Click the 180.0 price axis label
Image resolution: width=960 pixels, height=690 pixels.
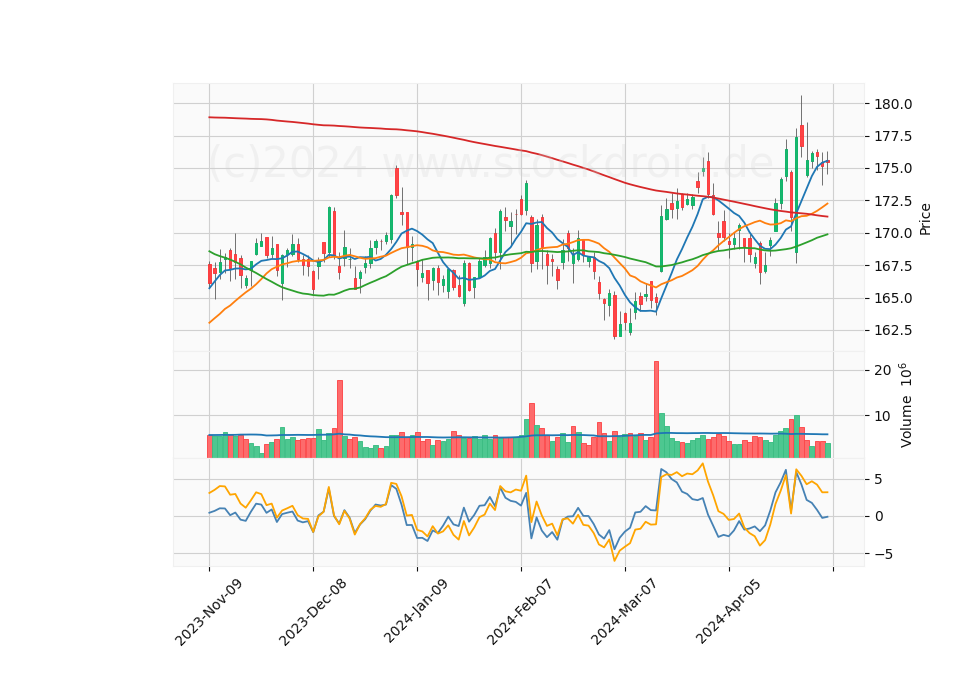click(x=891, y=104)
